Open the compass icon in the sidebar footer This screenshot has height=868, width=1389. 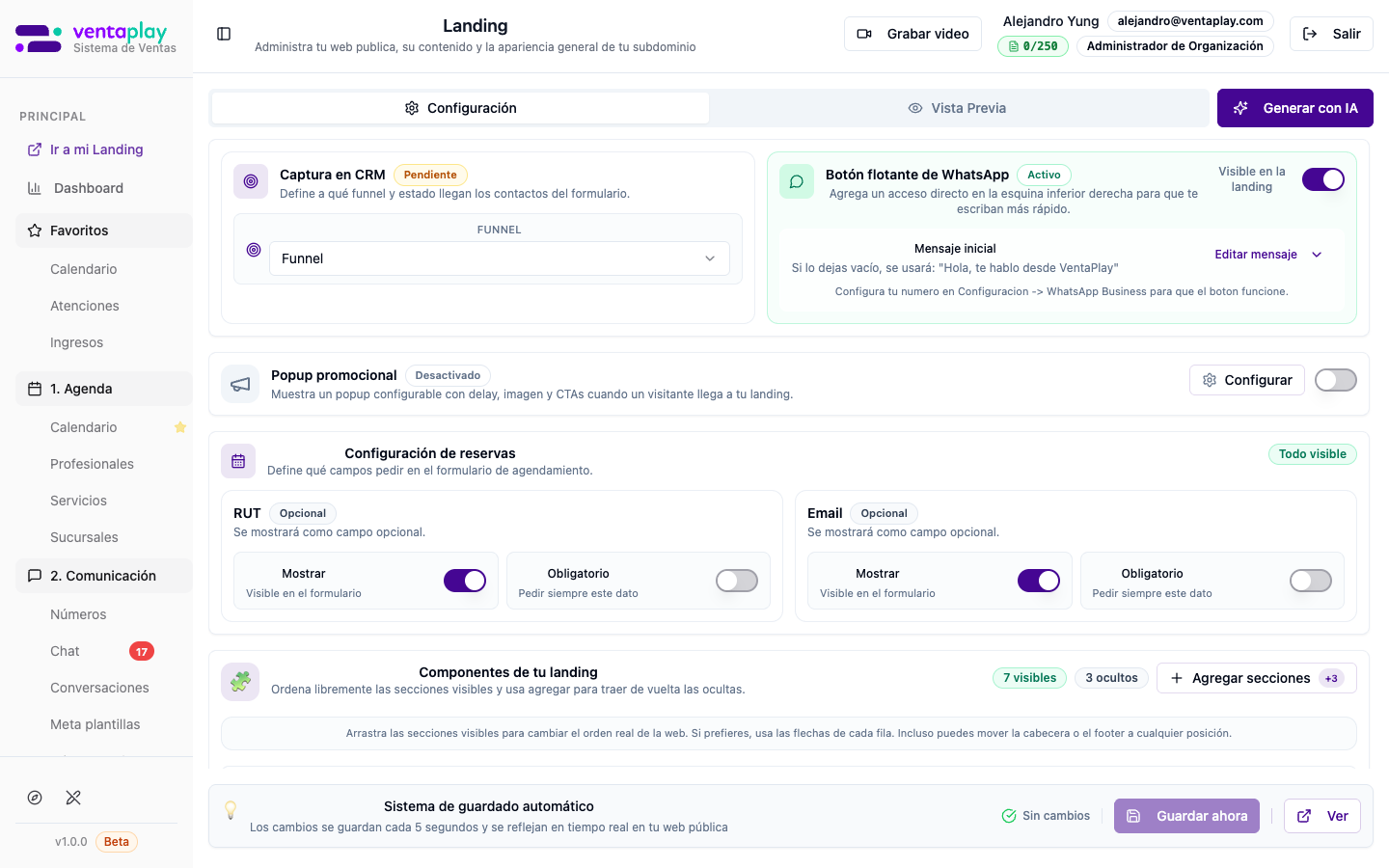[x=35, y=798]
